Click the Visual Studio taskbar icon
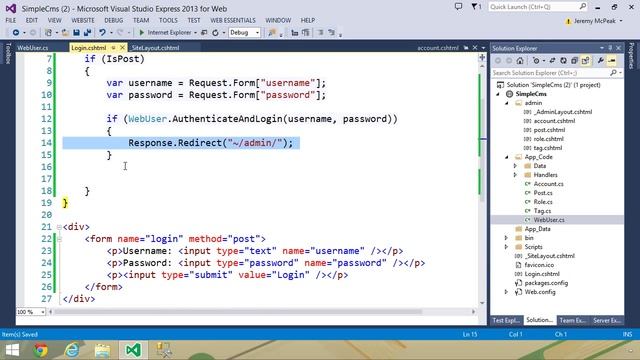The width and height of the screenshot is (640, 360). tap(133, 350)
